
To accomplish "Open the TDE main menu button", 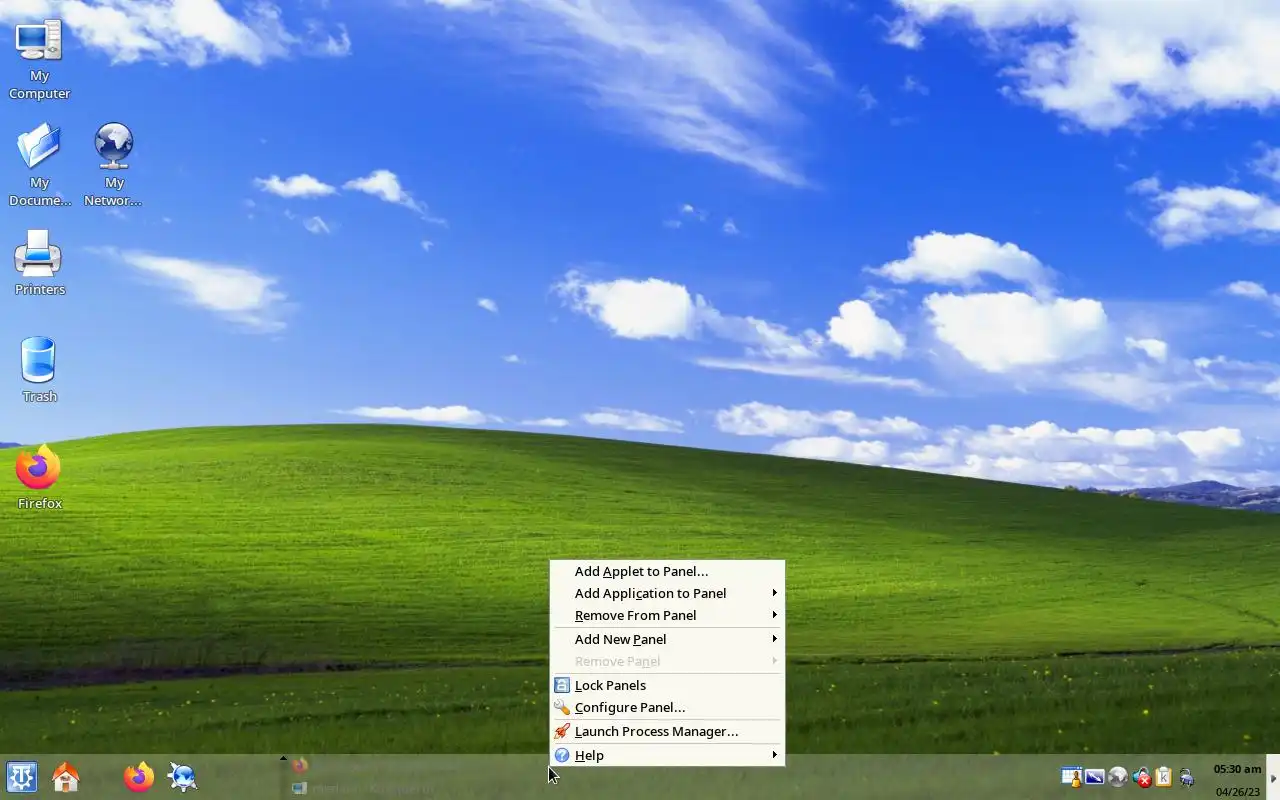I will (x=21, y=777).
